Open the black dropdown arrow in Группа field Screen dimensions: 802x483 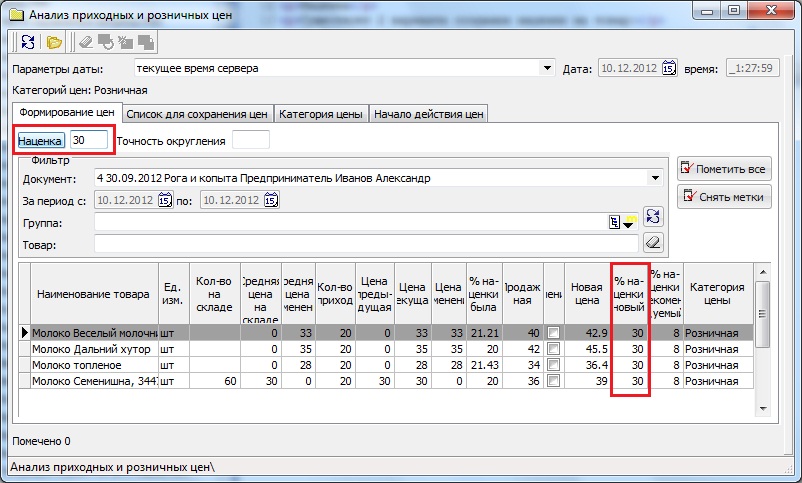click(629, 224)
